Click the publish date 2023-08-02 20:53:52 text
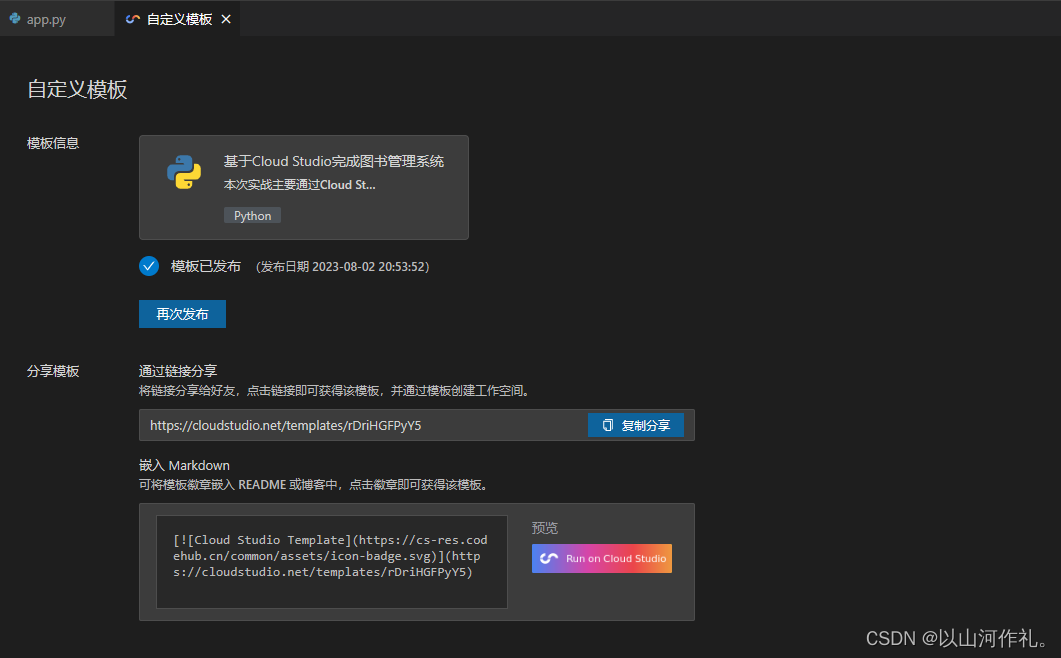This screenshot has height=658, width=1061. (x=343, y=267)
